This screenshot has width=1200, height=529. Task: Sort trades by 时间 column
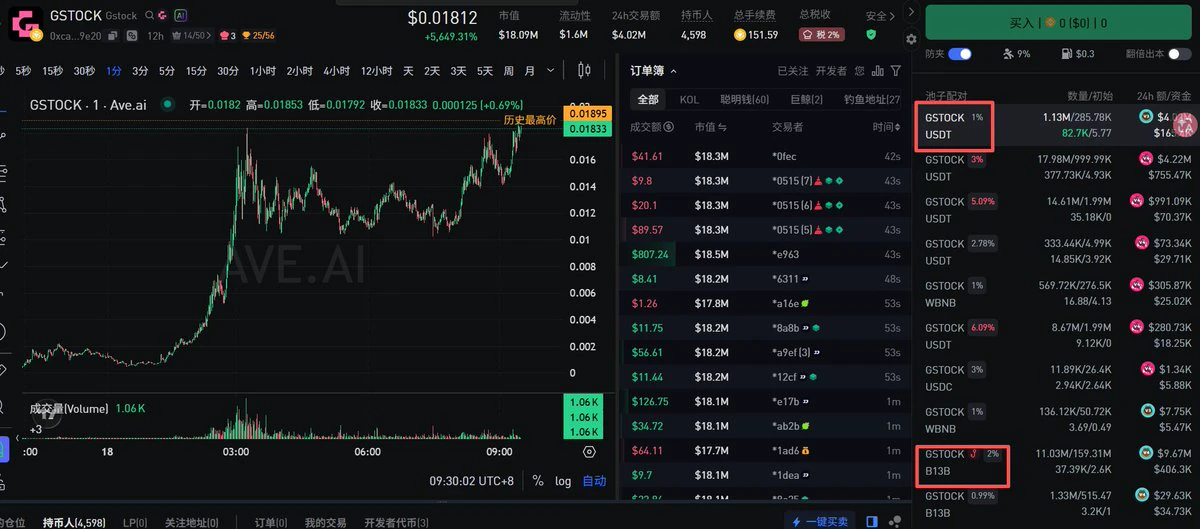pos(885,128)
